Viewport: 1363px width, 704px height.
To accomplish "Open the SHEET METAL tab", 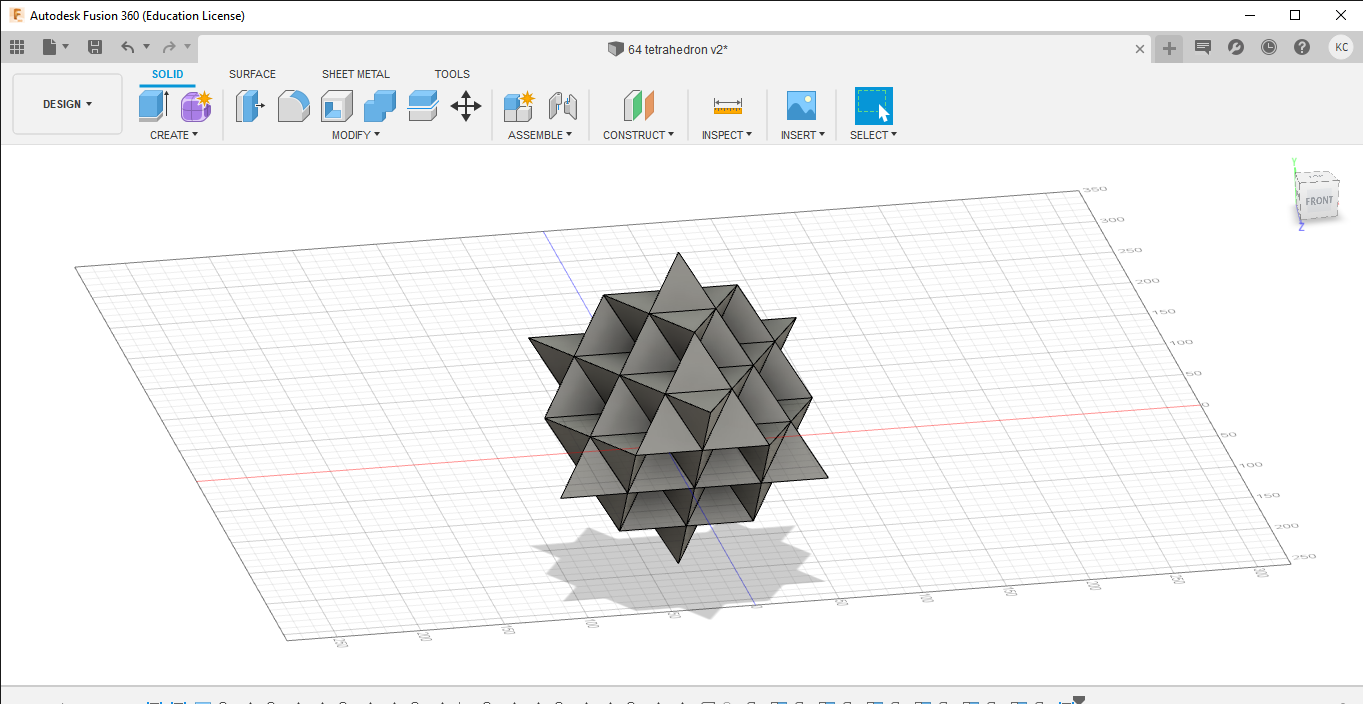I will (x=356, y=73).
